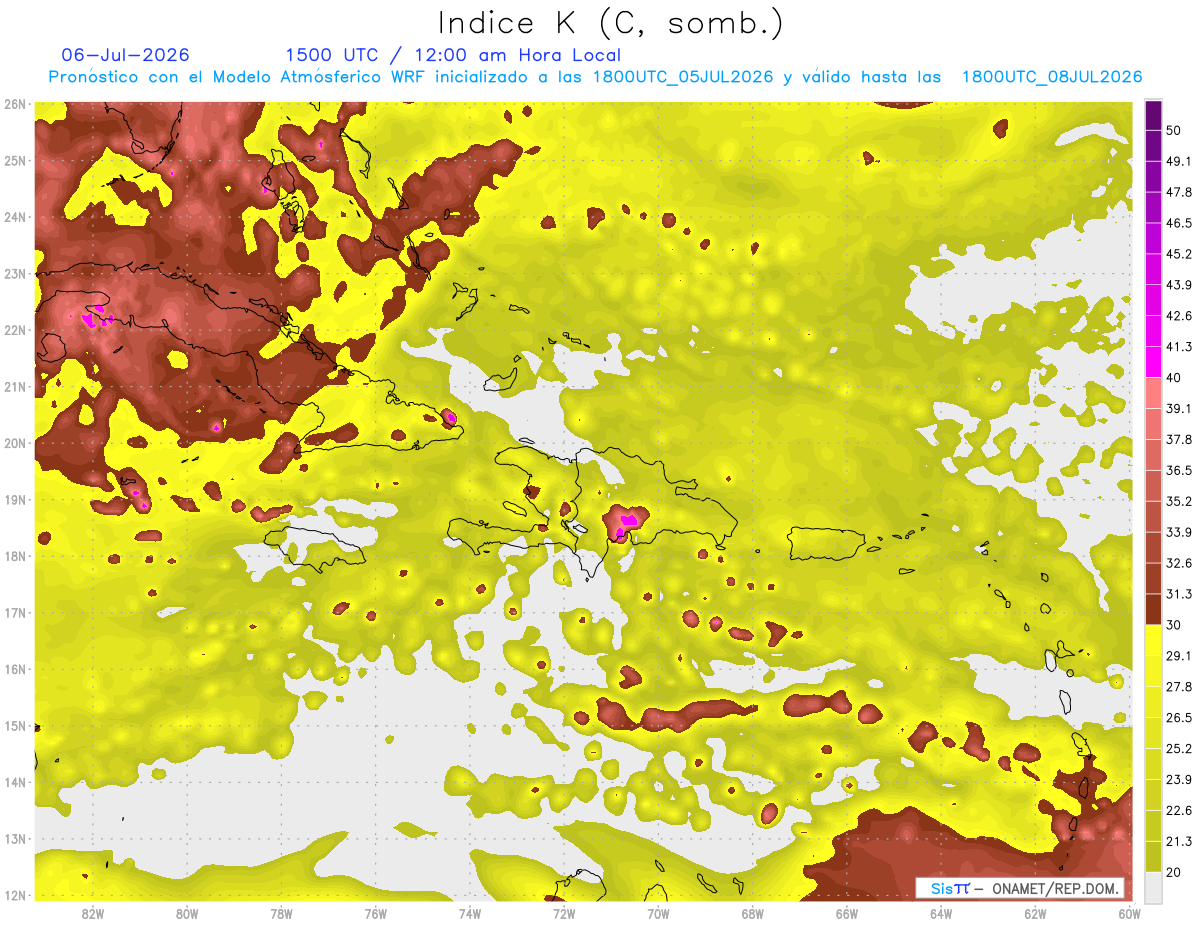Click the legend value "46.5"

pyautogui.click(x=1179, y=223)
